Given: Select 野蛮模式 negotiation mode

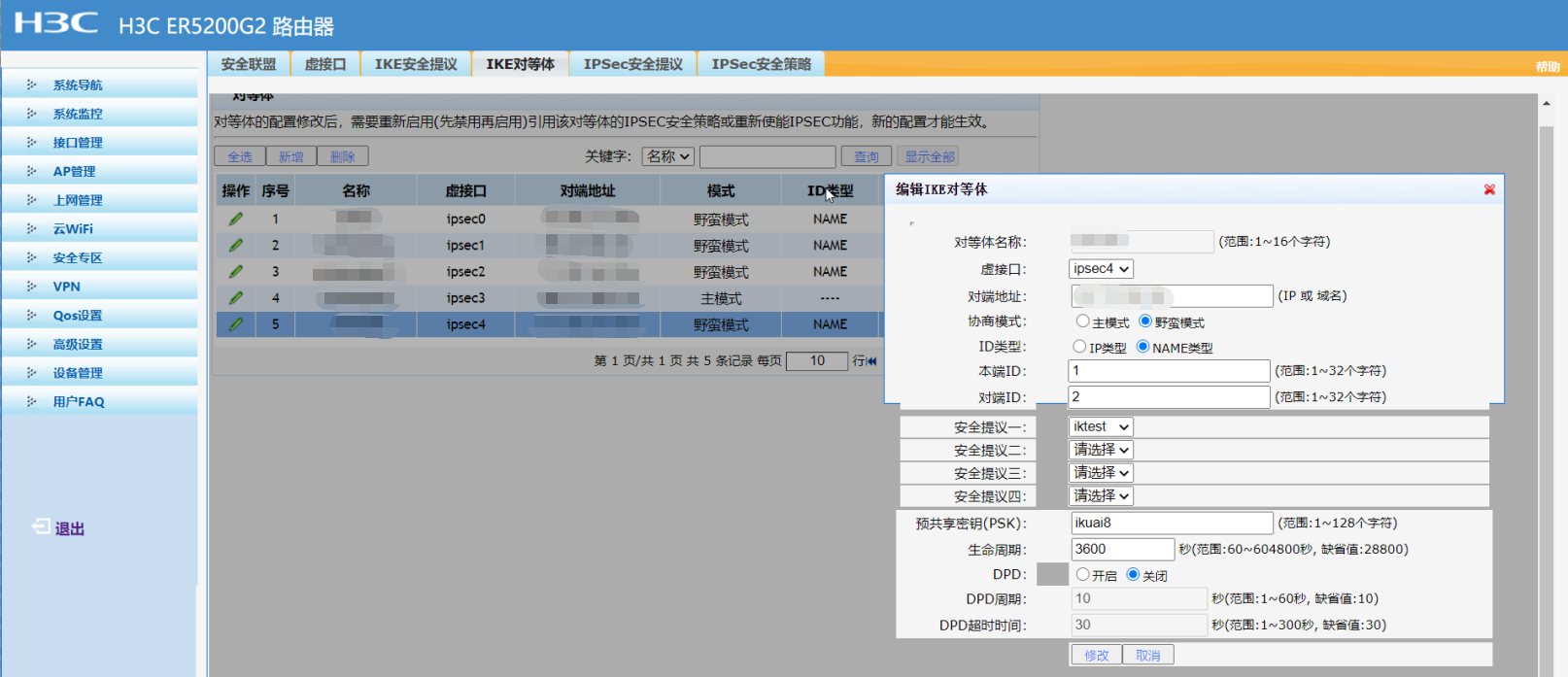Looking at the screenshot, I should [x=1145, y=322].
